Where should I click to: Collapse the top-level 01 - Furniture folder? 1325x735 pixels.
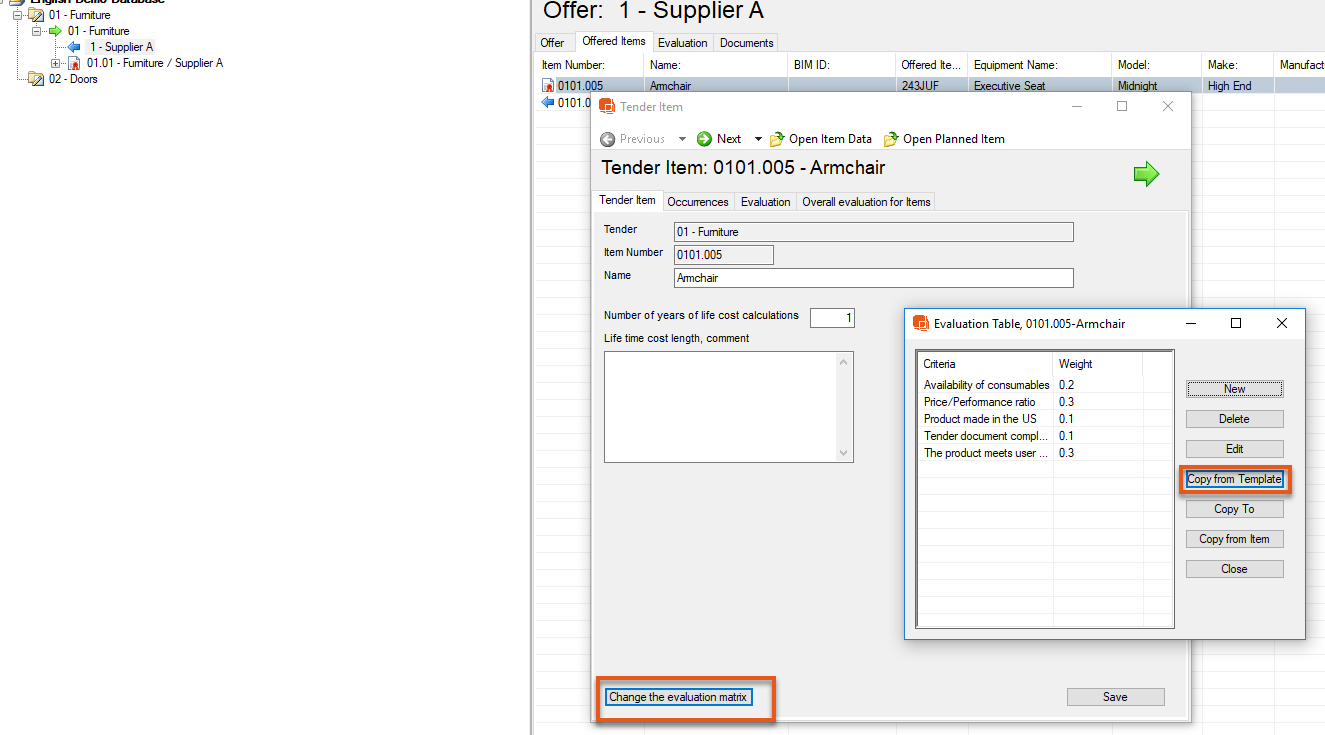tap(17, 15)
